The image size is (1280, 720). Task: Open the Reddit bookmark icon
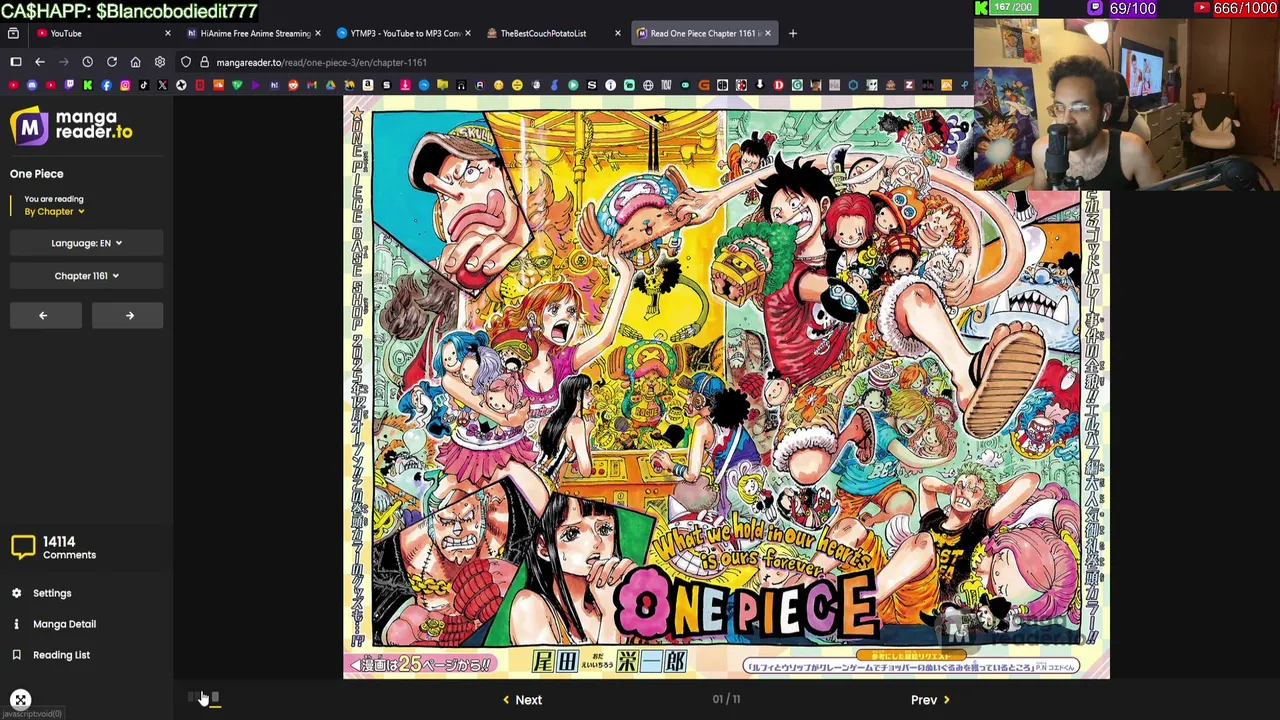pyautogui.click(x=293, y=85)
